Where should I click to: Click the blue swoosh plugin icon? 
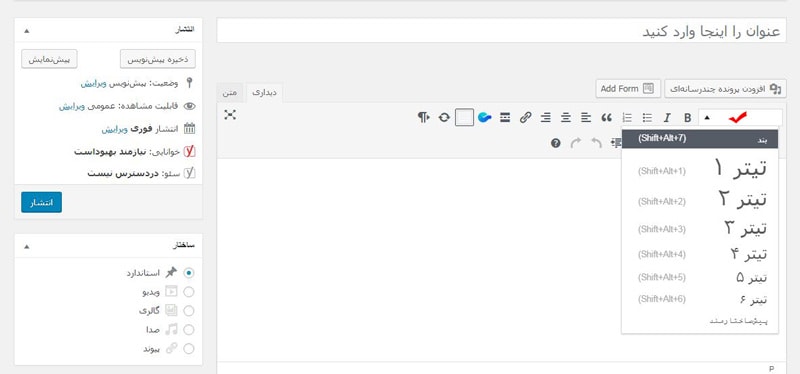coord(484,118)
